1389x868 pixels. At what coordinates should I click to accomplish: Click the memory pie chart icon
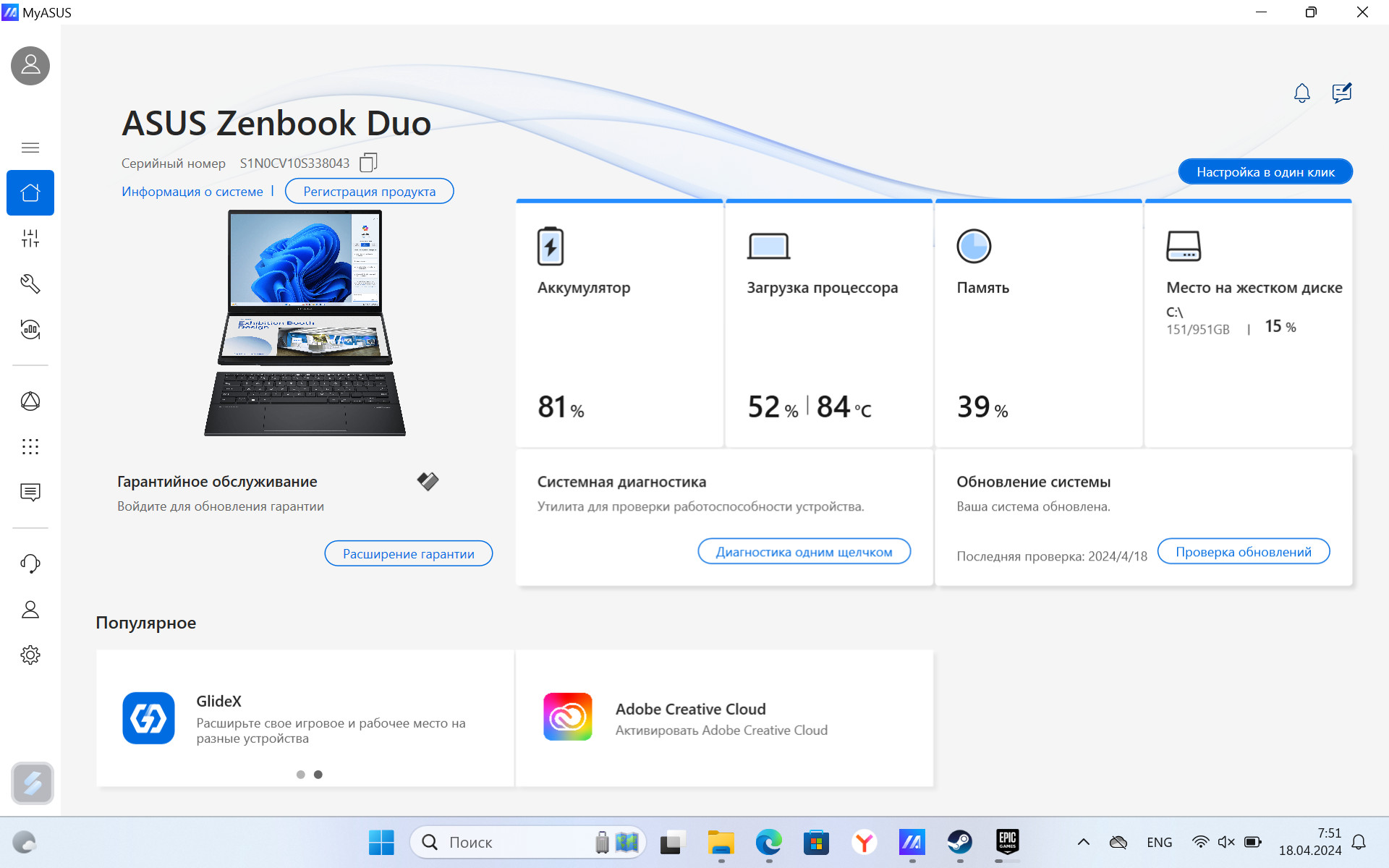(x=974, y=246)
